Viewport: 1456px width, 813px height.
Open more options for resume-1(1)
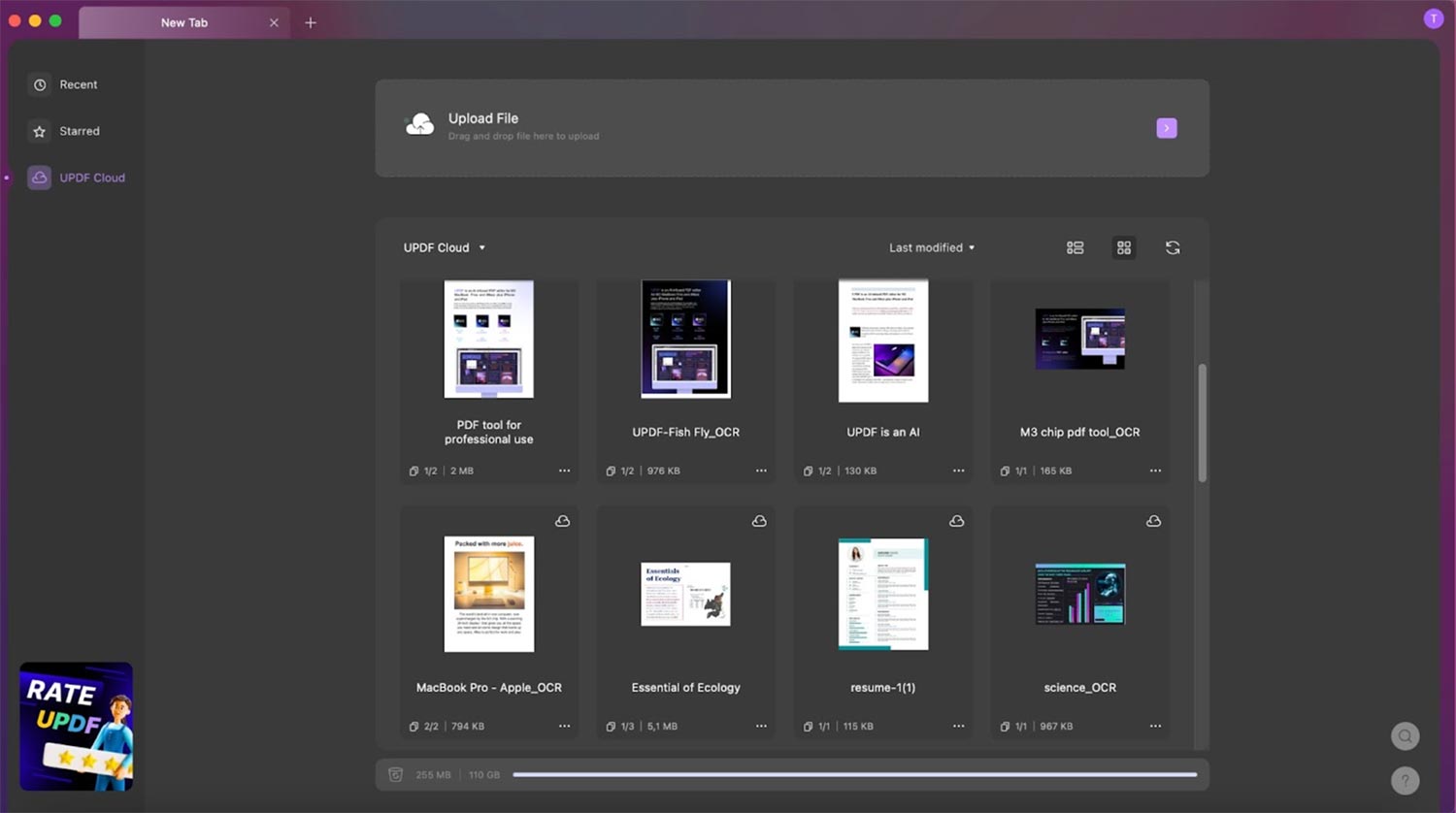tap(958, 726)
